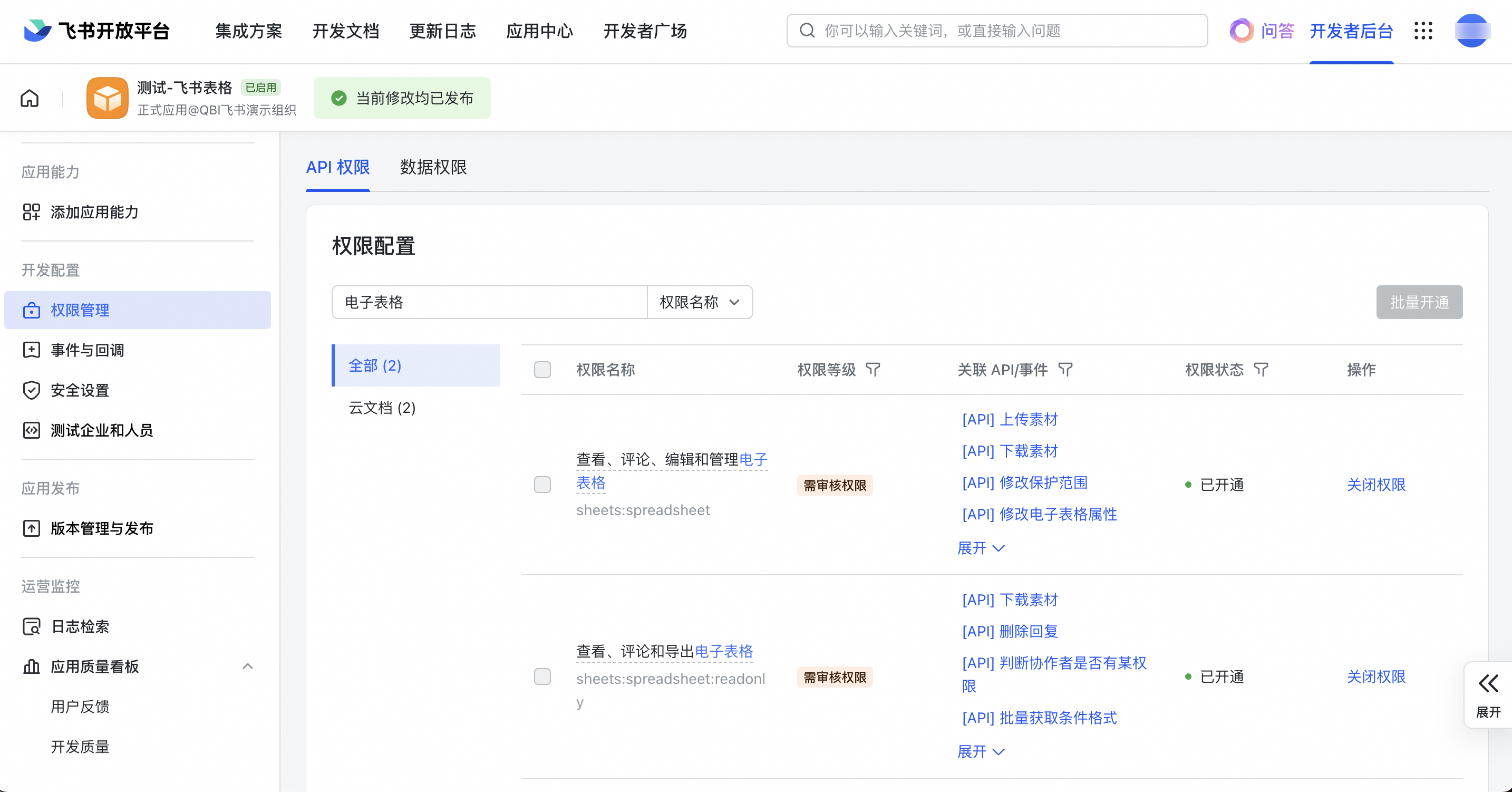The width and height of the screenshot is (1512, 792).
Task: Filter by 权限状态 funnel icon
Action: point(1261,369)
